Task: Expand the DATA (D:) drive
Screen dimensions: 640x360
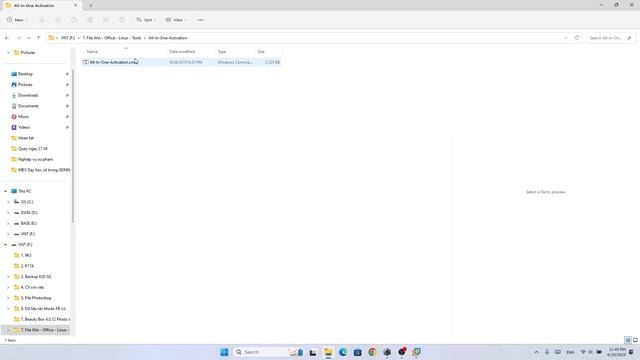Action: pyautogui.click(x=8, y=213)
